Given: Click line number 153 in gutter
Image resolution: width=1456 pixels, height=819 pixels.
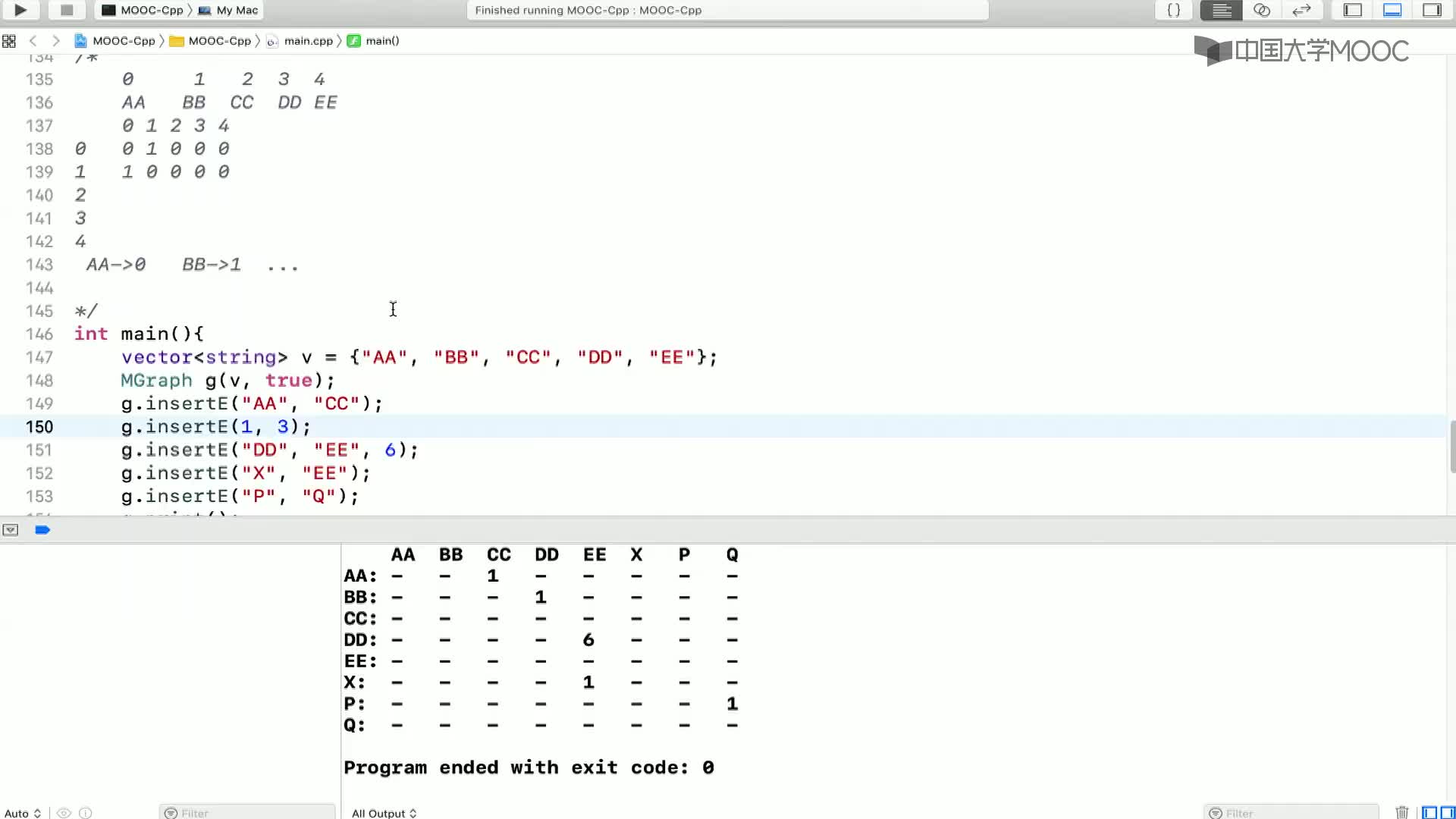Looking at the screenshot, I should tap(39, 497).
